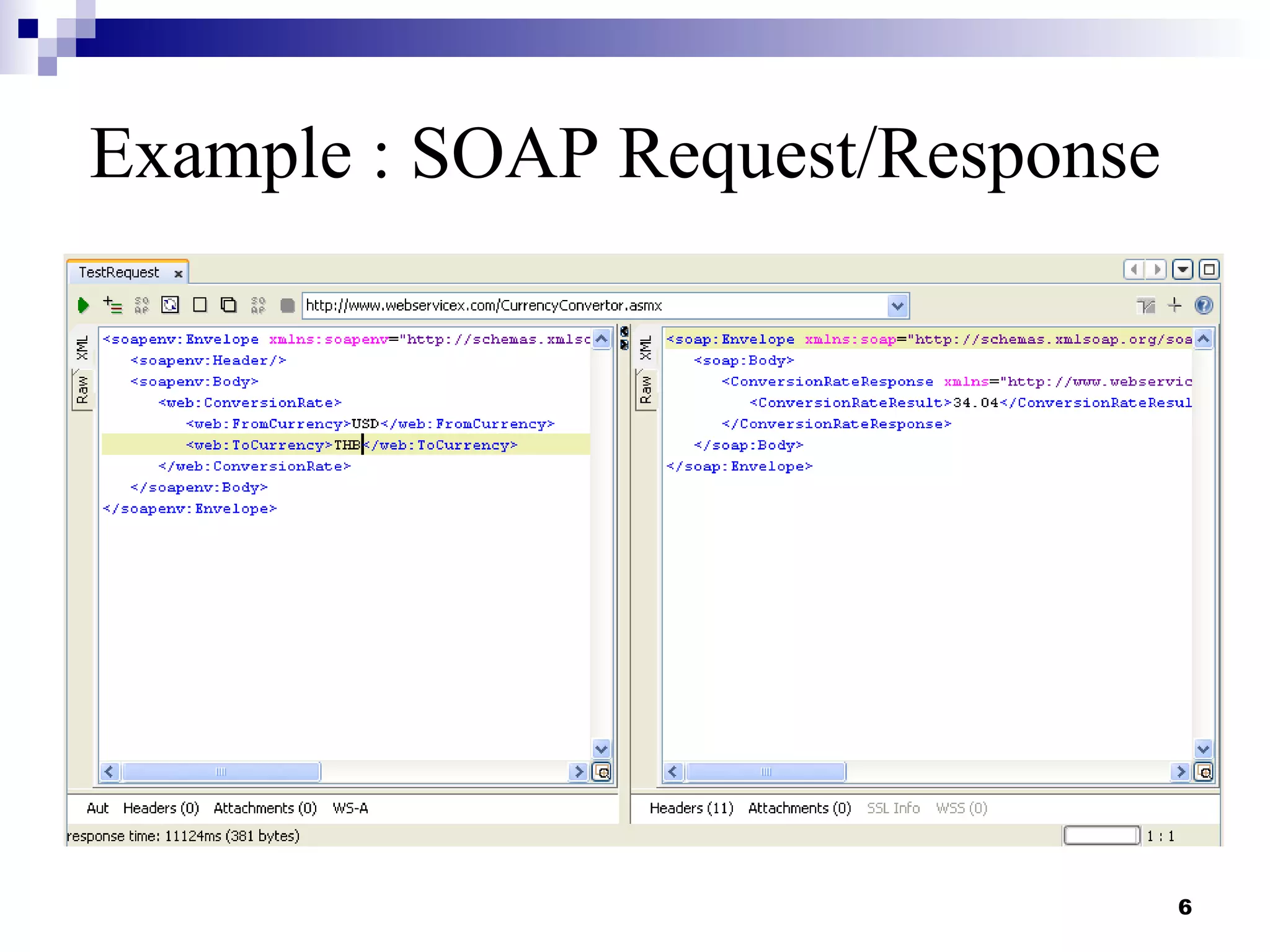
Task: Click the maximize panel square button
Action: (x=1209, y=270)
